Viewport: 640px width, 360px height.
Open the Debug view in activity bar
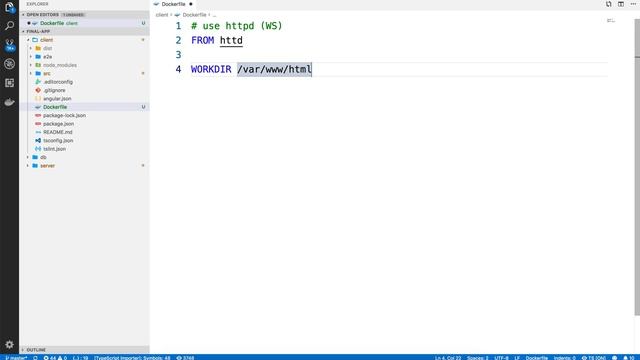[9, 64]
